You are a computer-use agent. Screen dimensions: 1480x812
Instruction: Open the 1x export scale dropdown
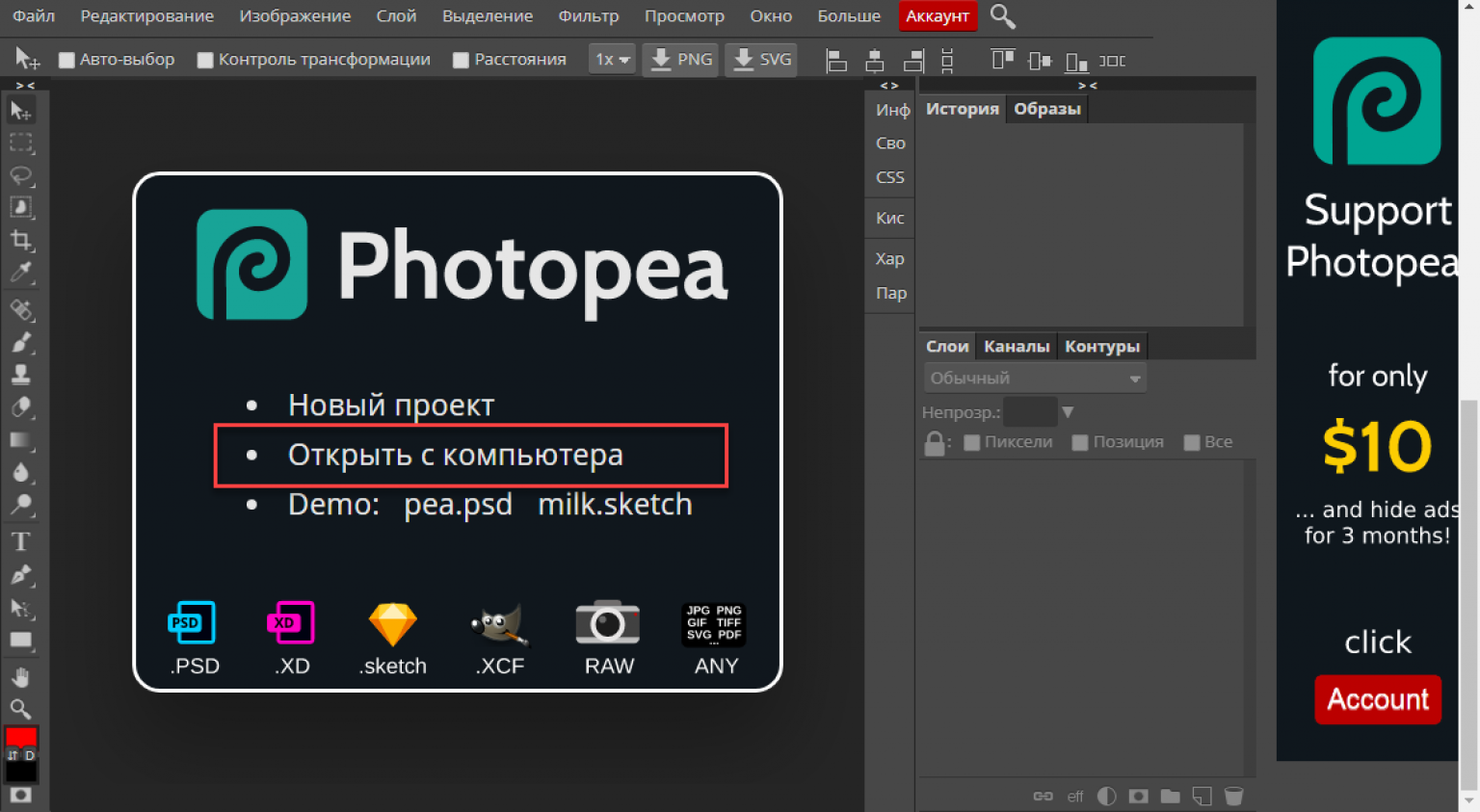(612, 60)
